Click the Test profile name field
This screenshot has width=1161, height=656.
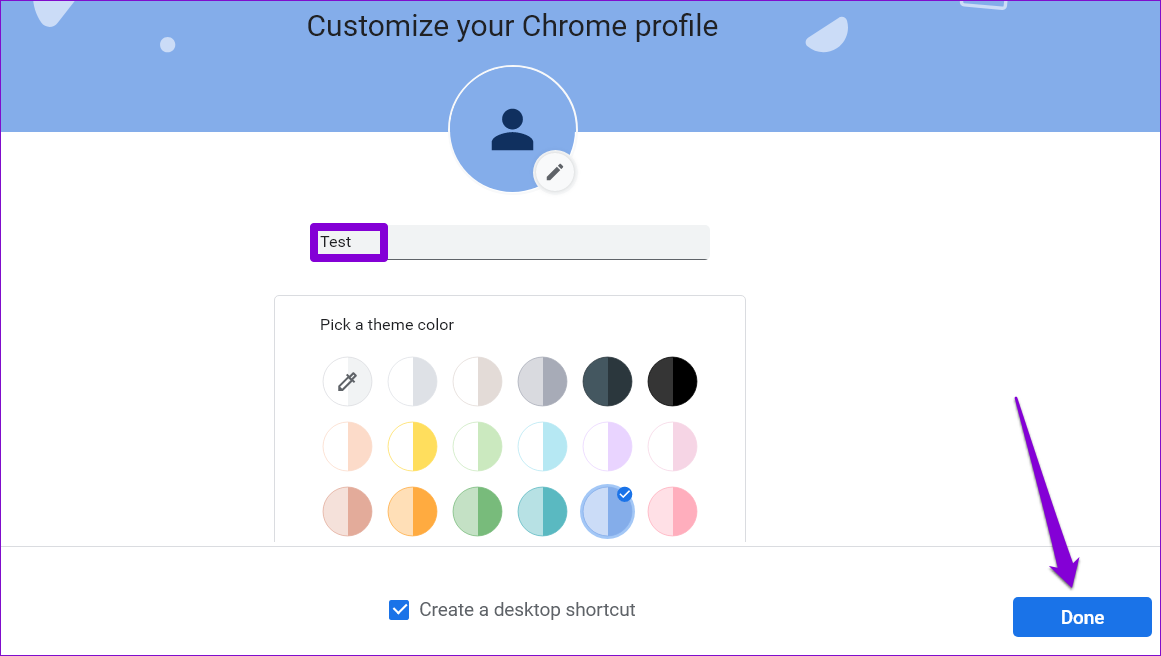(x=510, y=242)
